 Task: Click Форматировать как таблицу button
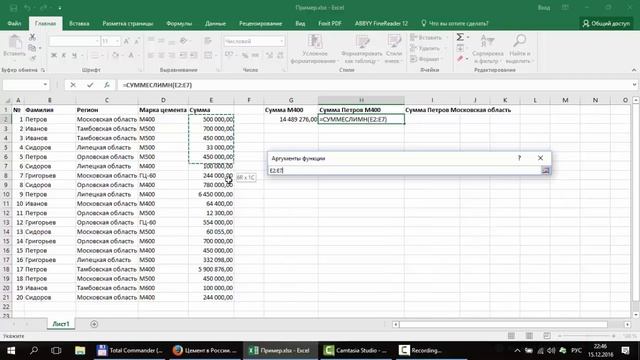361,49
